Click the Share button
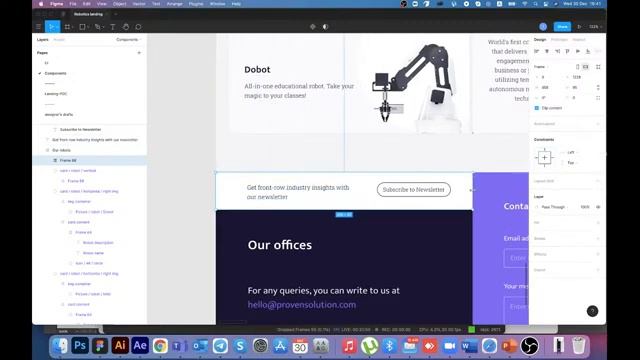Screen dimensions: 640x360 [x=562, y=27]
